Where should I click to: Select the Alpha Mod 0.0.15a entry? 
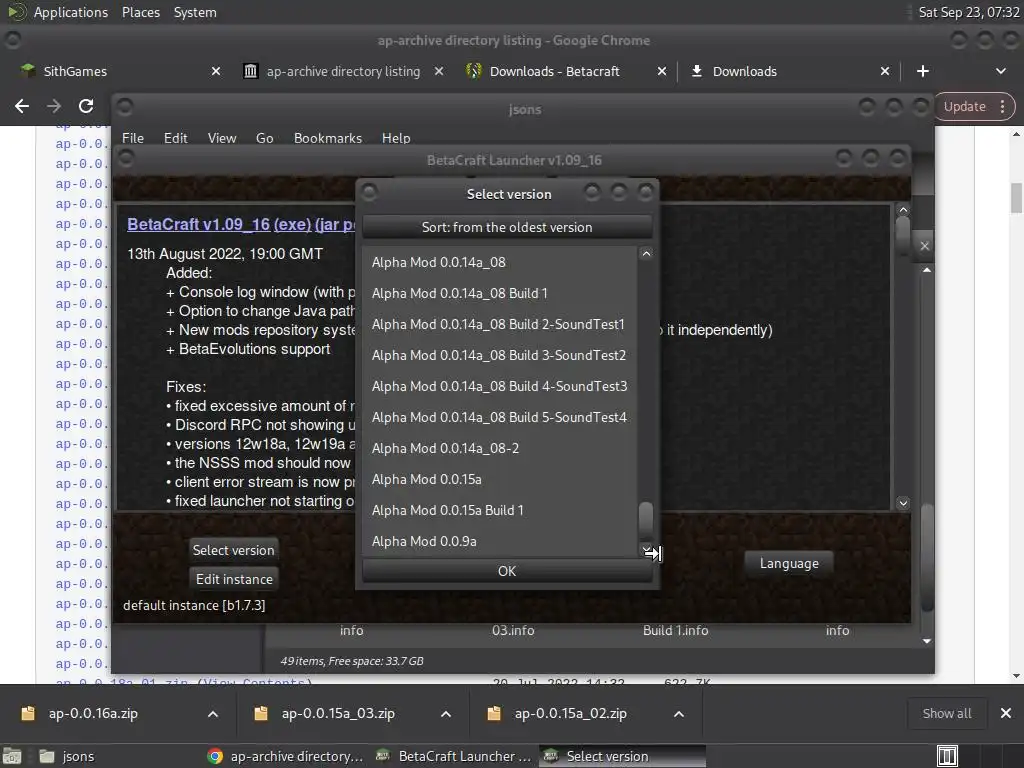(500, 479)
